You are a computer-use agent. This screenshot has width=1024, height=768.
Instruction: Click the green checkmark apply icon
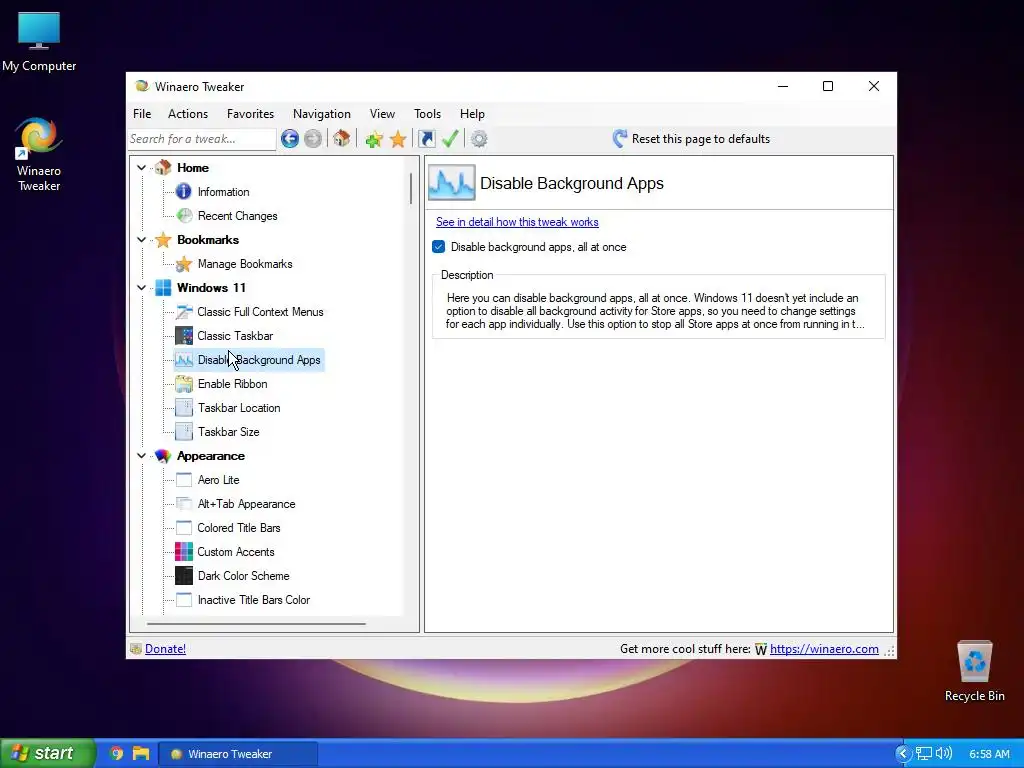pos(450,138)
